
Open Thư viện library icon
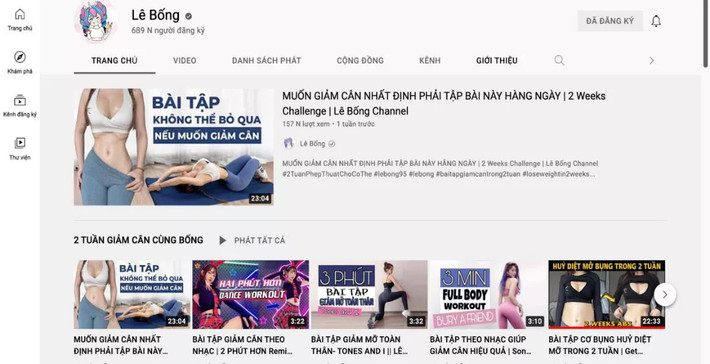tap(20, 143)
